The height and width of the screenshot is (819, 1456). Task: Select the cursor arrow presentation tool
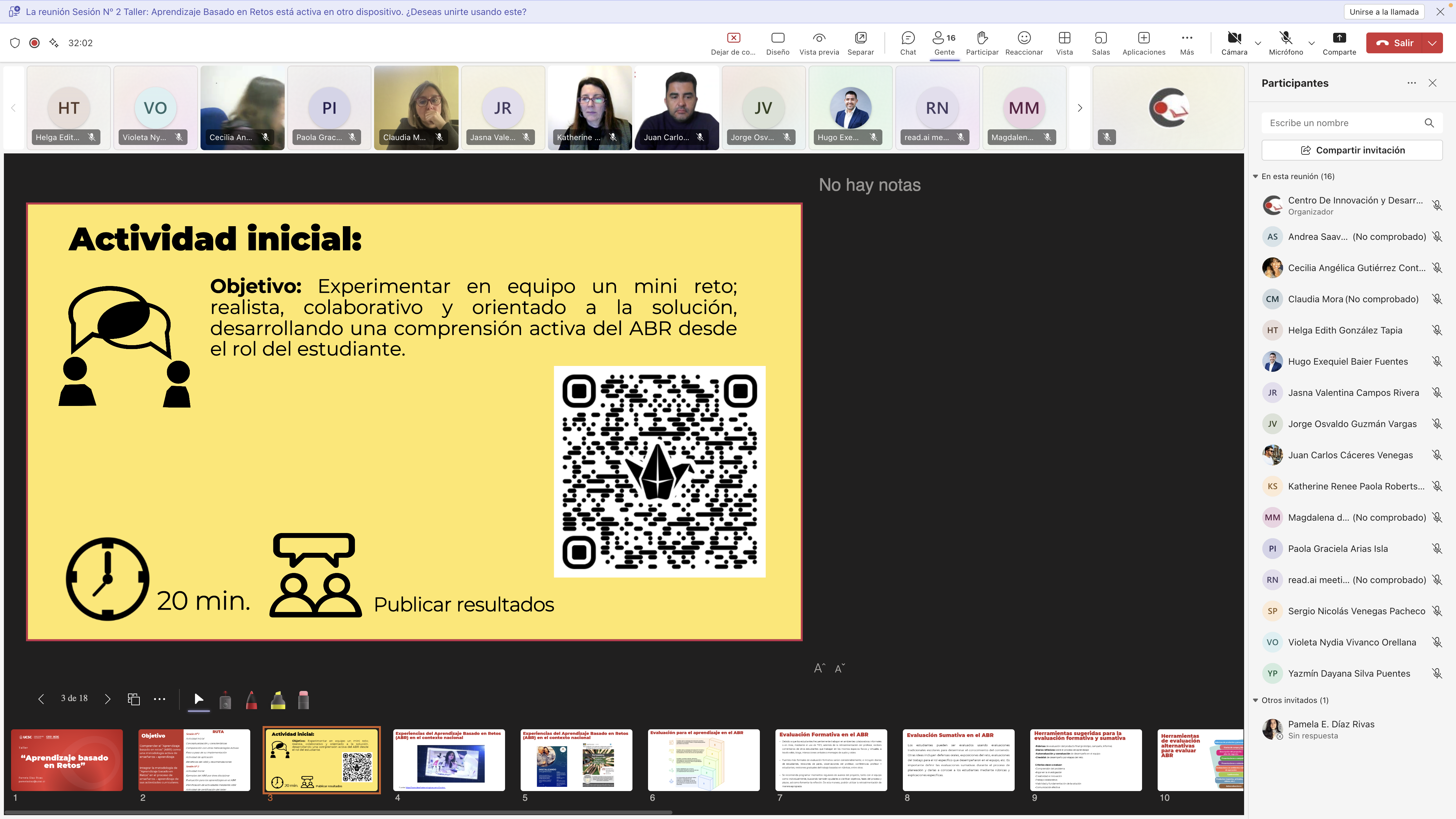coord(198,699)
